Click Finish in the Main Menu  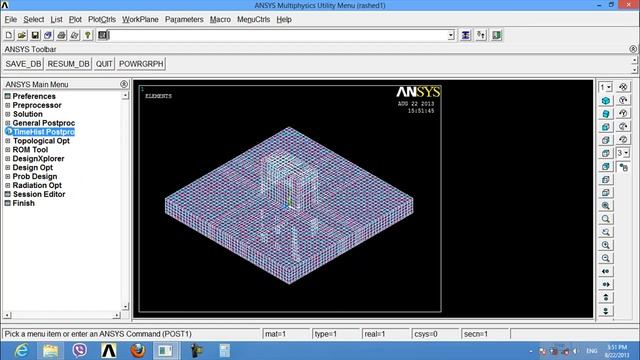pyautogui.click(x=23, y=203)
